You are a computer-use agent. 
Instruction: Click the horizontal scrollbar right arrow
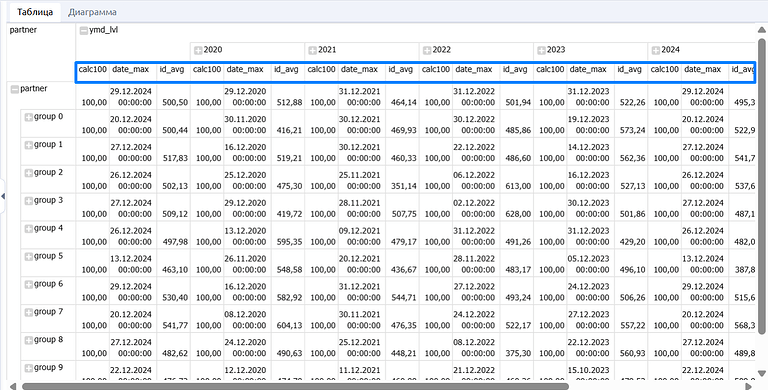(748, 387)
